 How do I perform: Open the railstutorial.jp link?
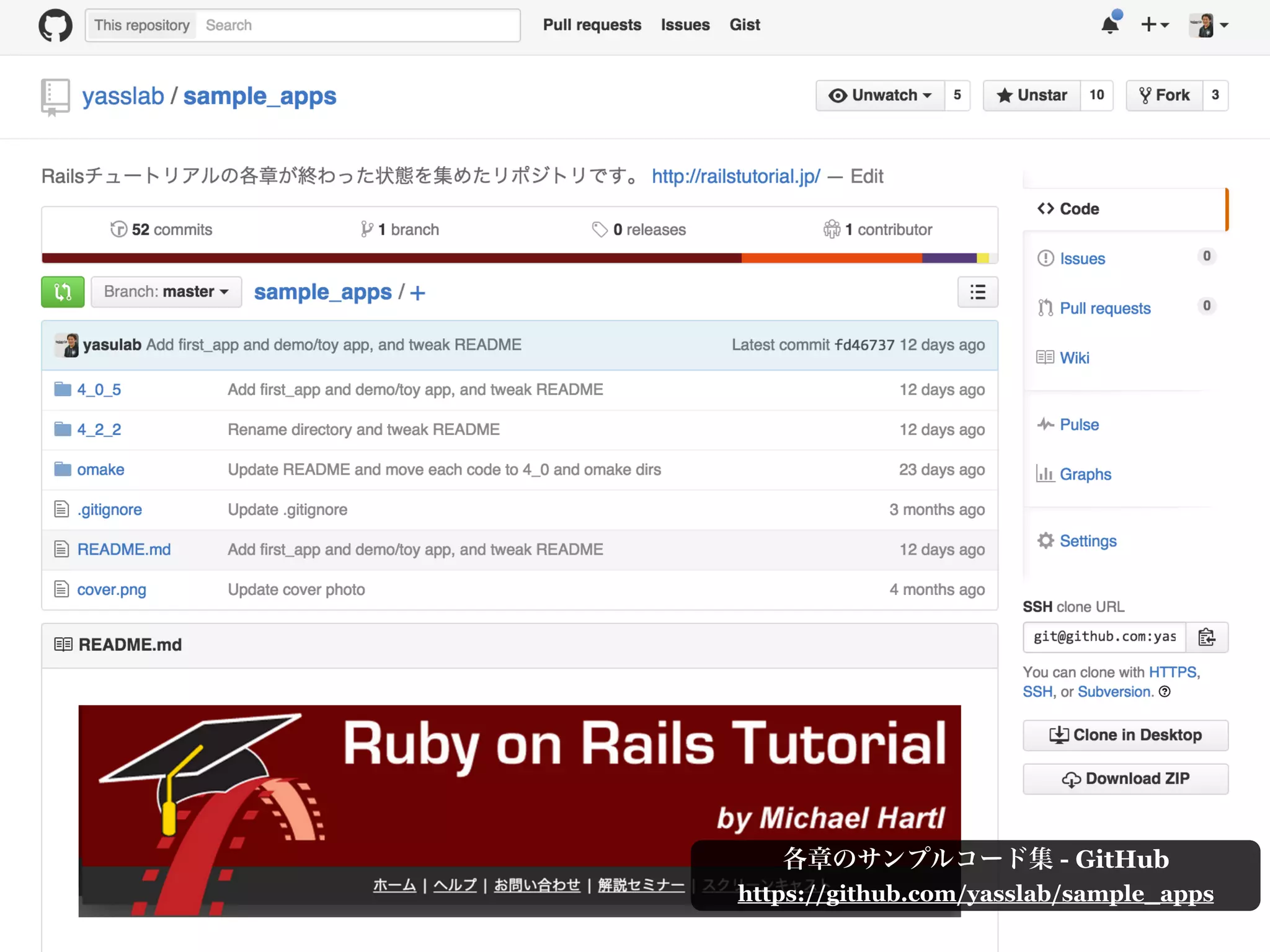pyautogui.click(x=736, y=177)
